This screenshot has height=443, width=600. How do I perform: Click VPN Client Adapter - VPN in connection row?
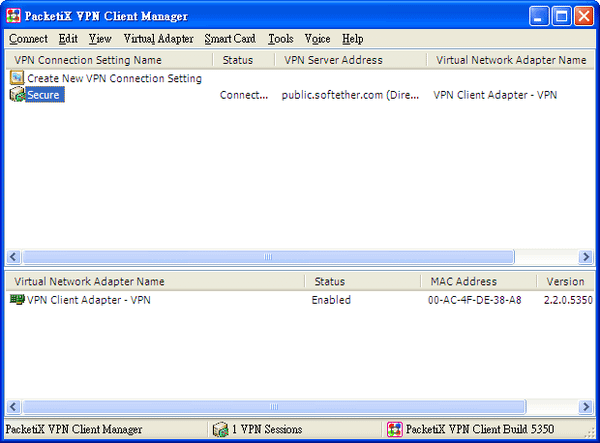(x=495, y=95)
